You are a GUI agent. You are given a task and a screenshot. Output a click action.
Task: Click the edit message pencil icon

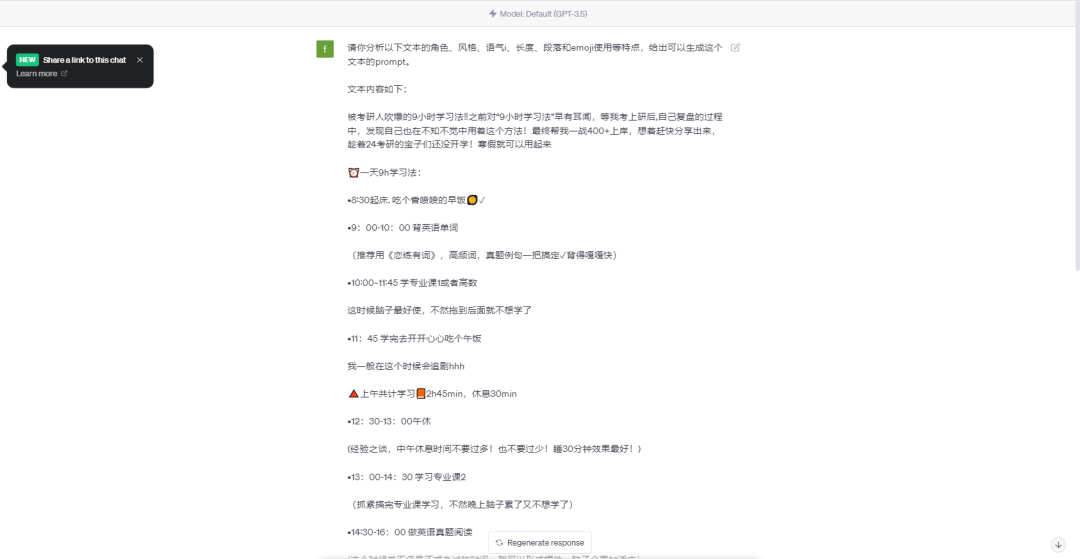[x=735, y=48]
